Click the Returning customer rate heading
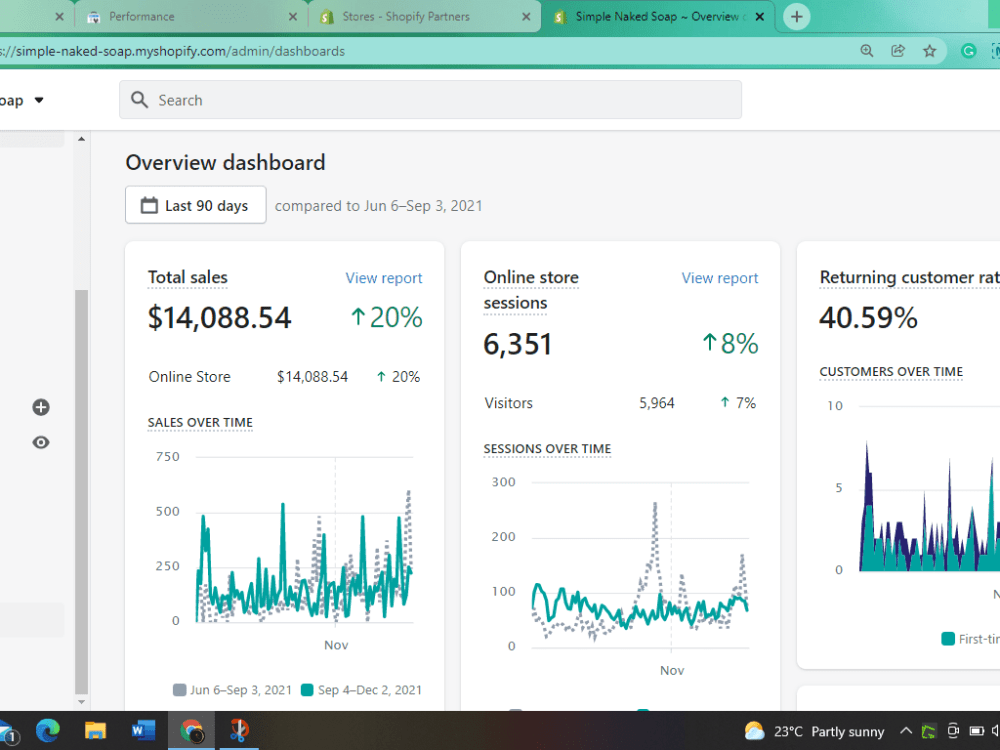 [909, 277]
